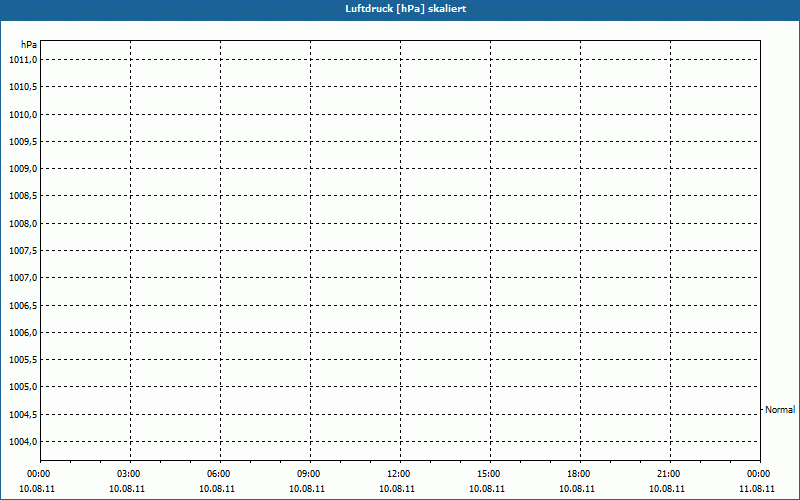Click the date under 06:00
Screen dimensions: 800x500
click(217, 489)
